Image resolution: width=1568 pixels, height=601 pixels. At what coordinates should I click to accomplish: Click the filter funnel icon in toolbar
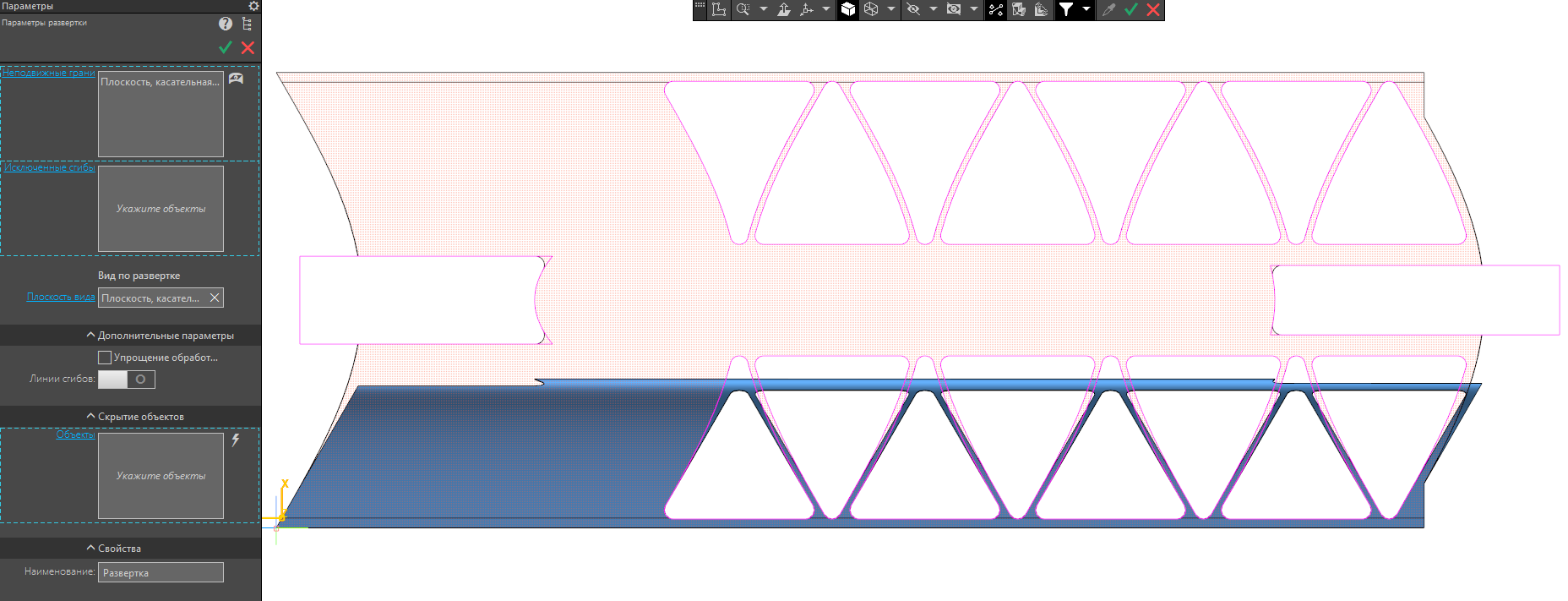(1066, 9)
